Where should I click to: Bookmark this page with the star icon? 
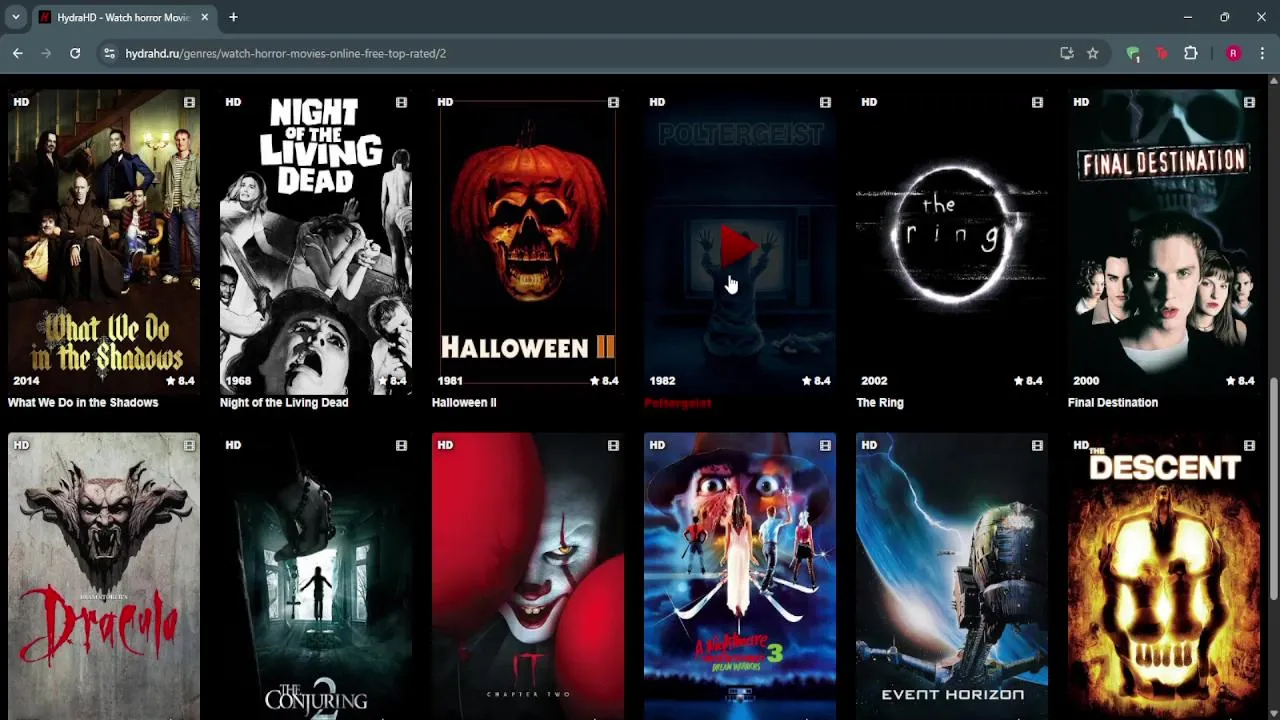tap(1093, 53)
